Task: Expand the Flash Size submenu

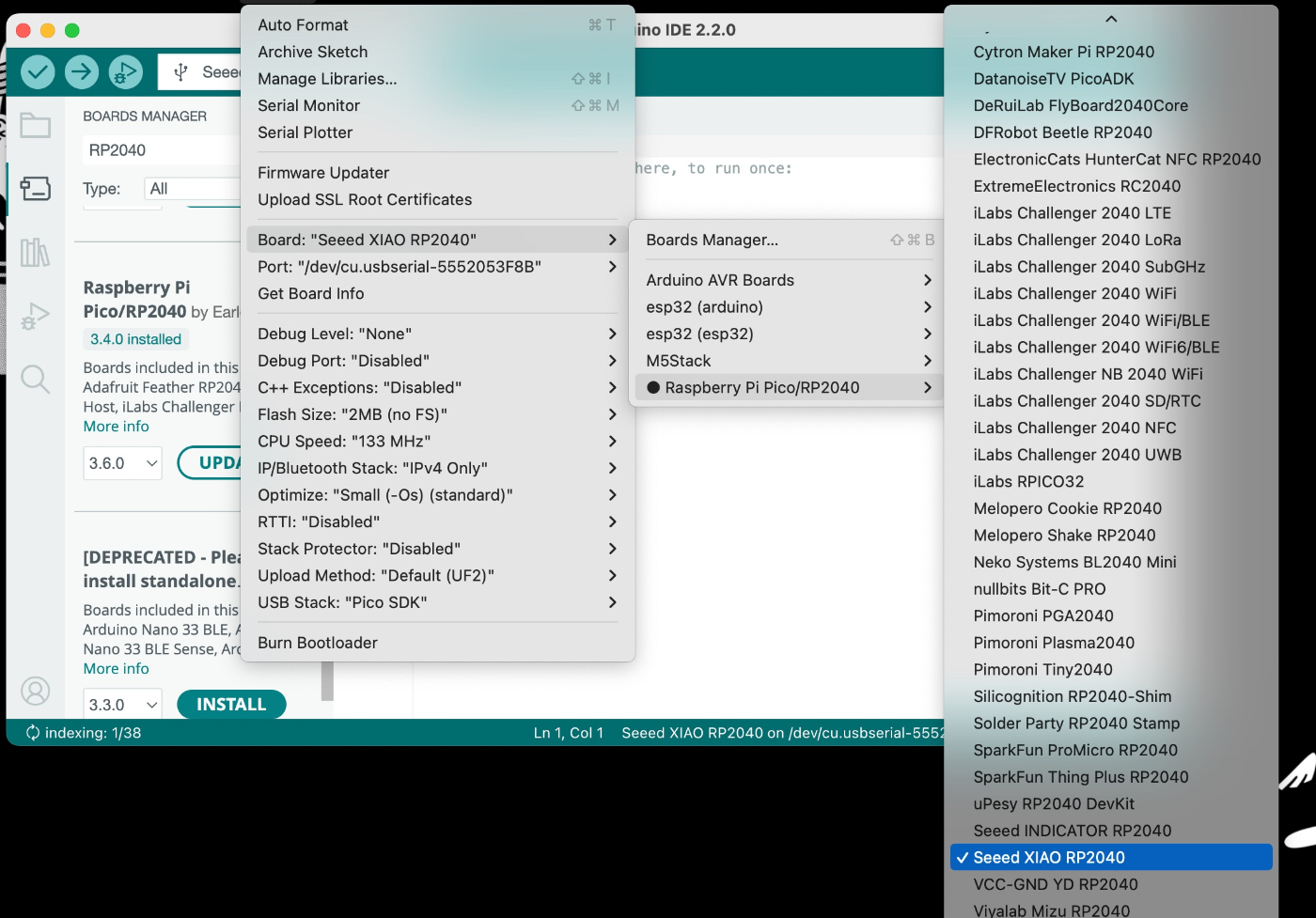Action: click(437, 414)
